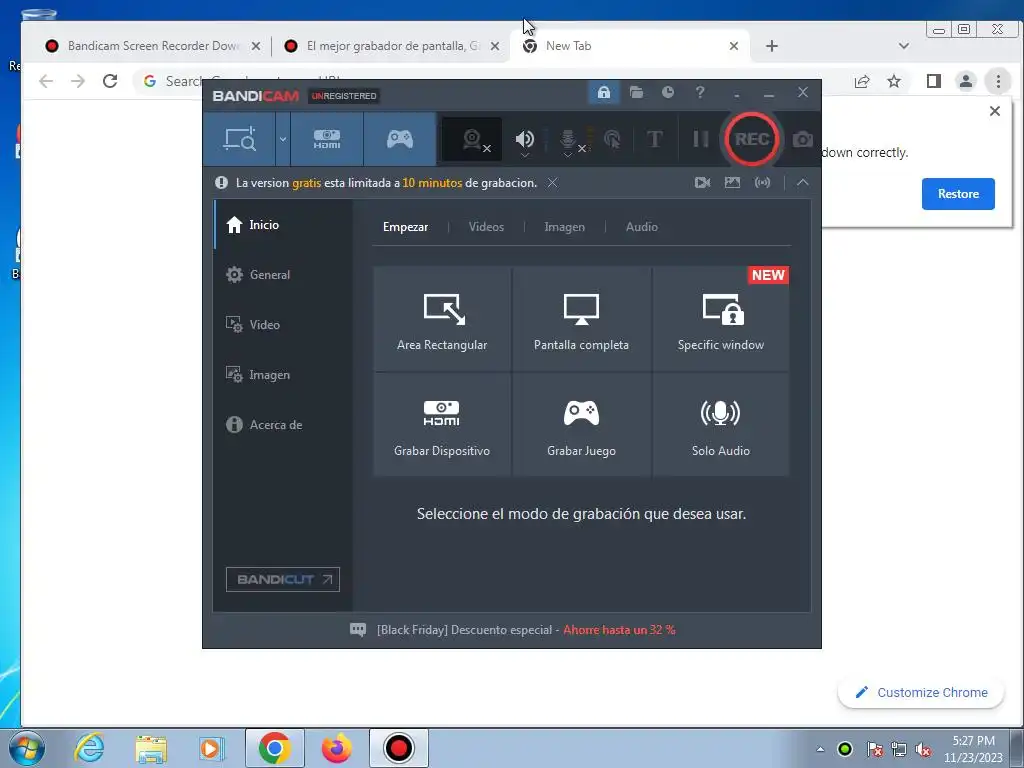Choose Pantalla completa recording mode
1024x768 pixels.
(x=581, y=319)
